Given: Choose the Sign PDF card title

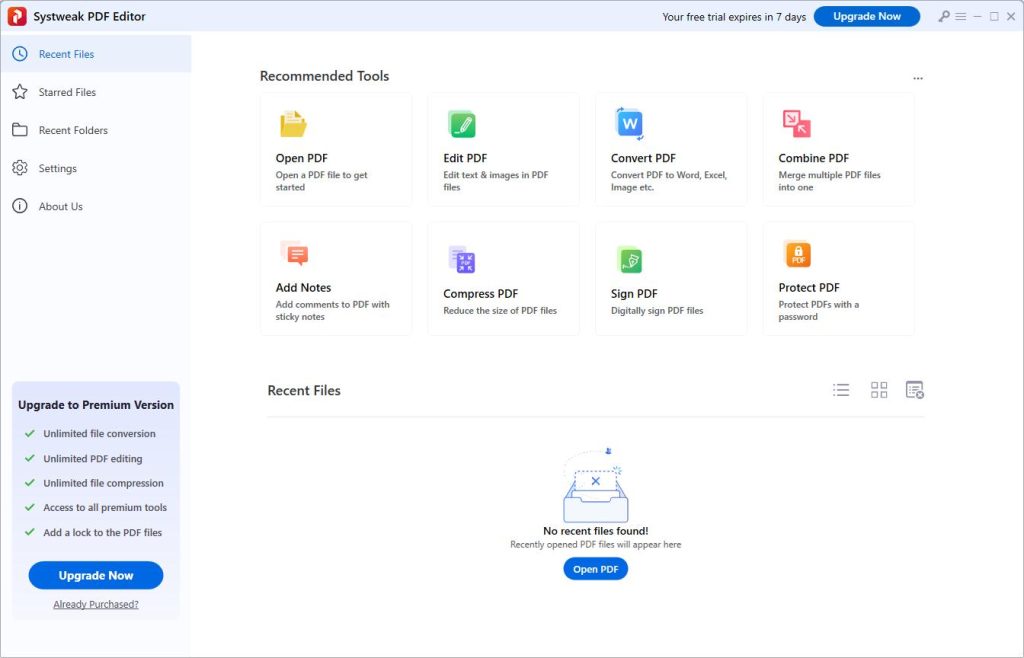Looking at the screenshot, I should click(634, 294).
